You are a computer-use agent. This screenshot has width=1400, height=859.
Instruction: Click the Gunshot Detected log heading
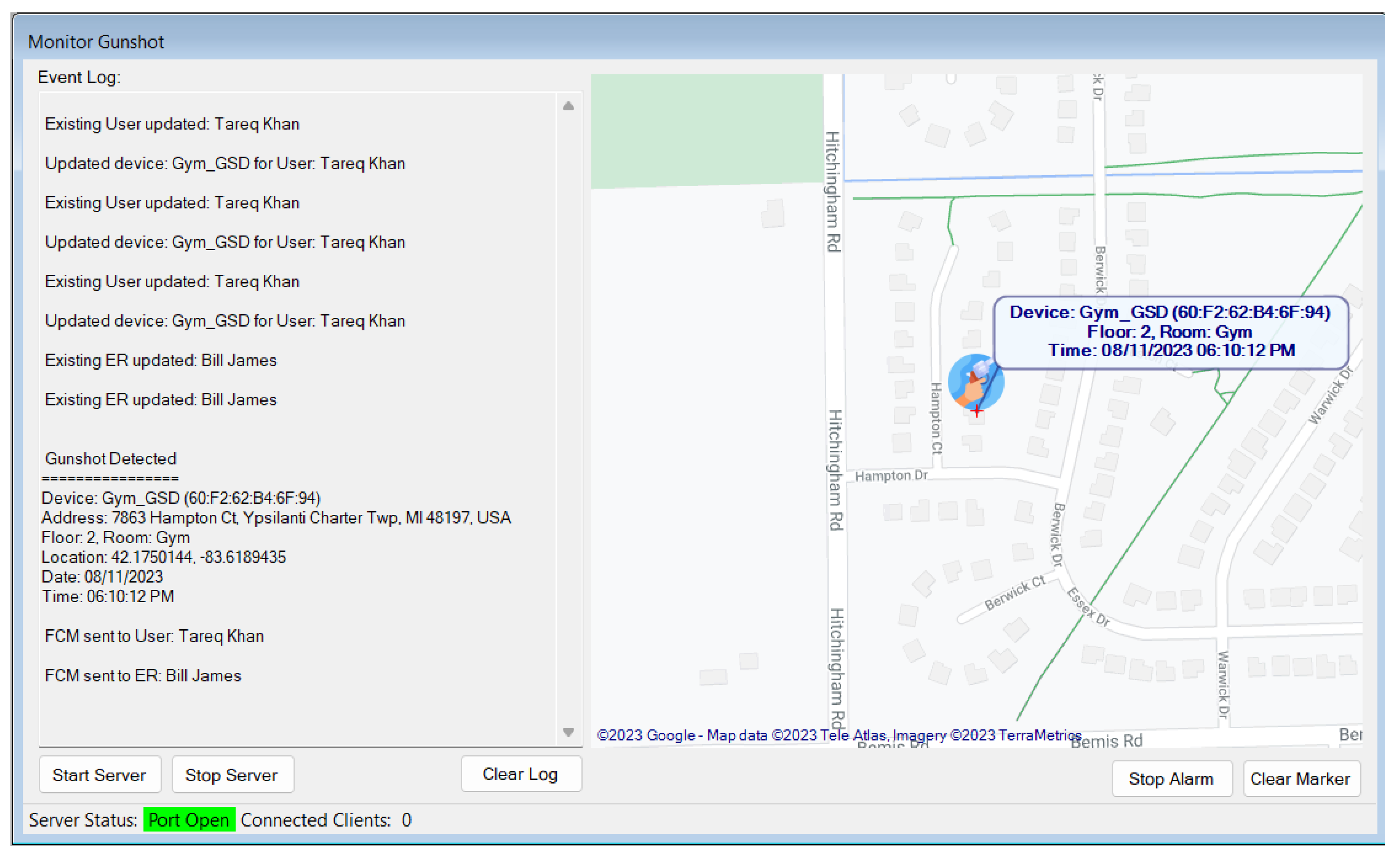point(111,458)
